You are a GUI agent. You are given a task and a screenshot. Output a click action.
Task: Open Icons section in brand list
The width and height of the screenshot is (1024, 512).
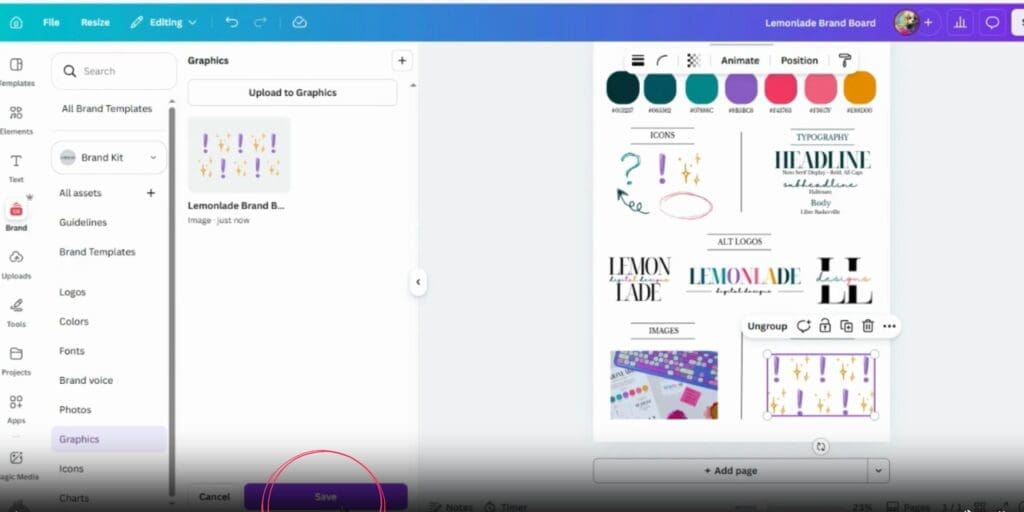point(71,469)
